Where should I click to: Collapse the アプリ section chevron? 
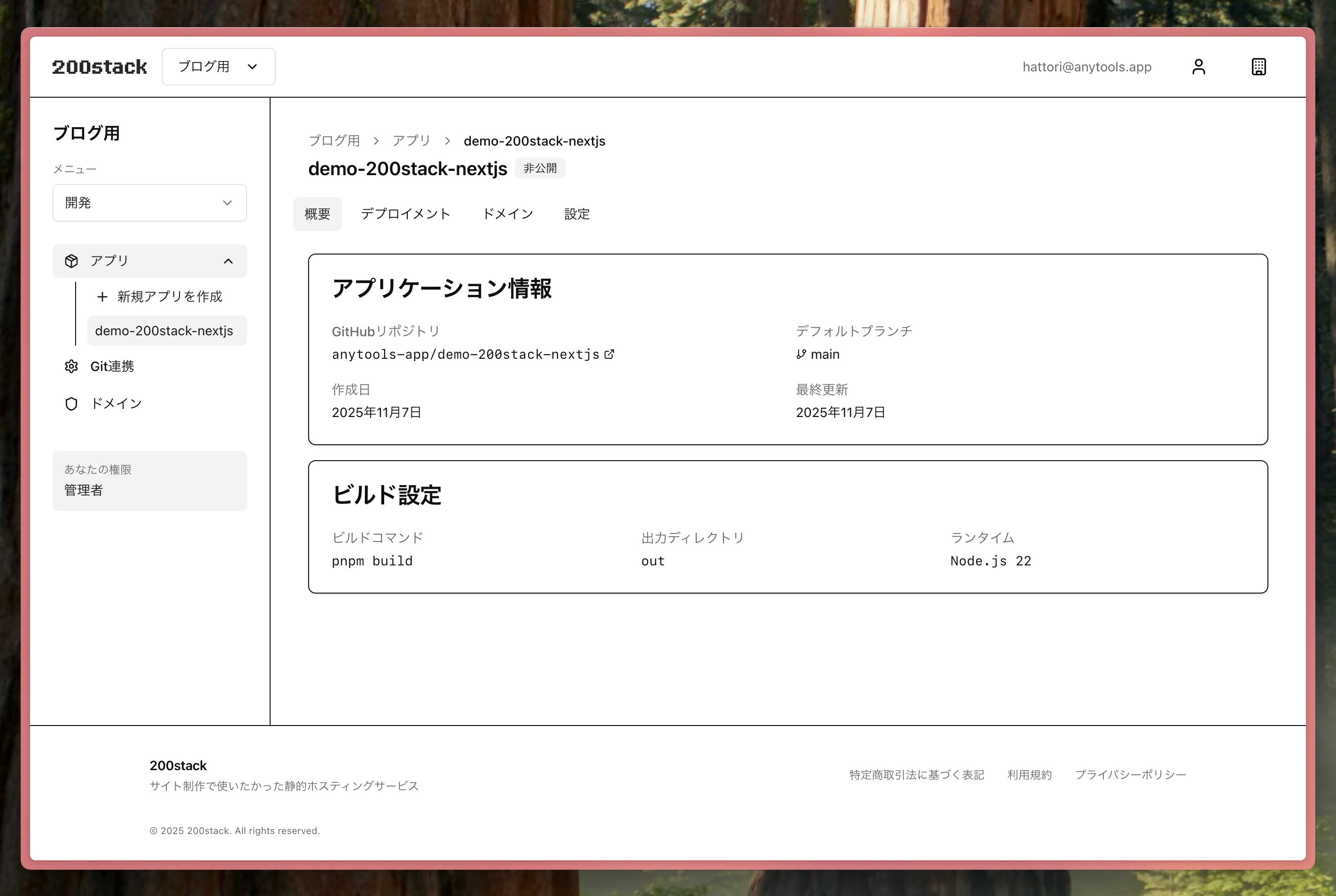click(x=228, y=261)
